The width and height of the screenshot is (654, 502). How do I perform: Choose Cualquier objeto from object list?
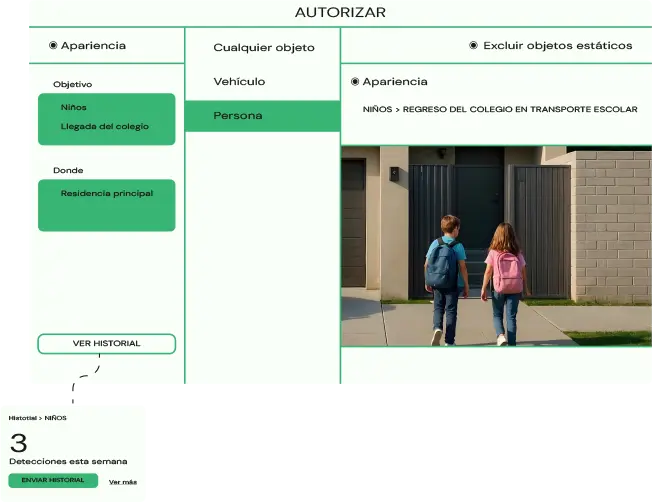[263, 48]
